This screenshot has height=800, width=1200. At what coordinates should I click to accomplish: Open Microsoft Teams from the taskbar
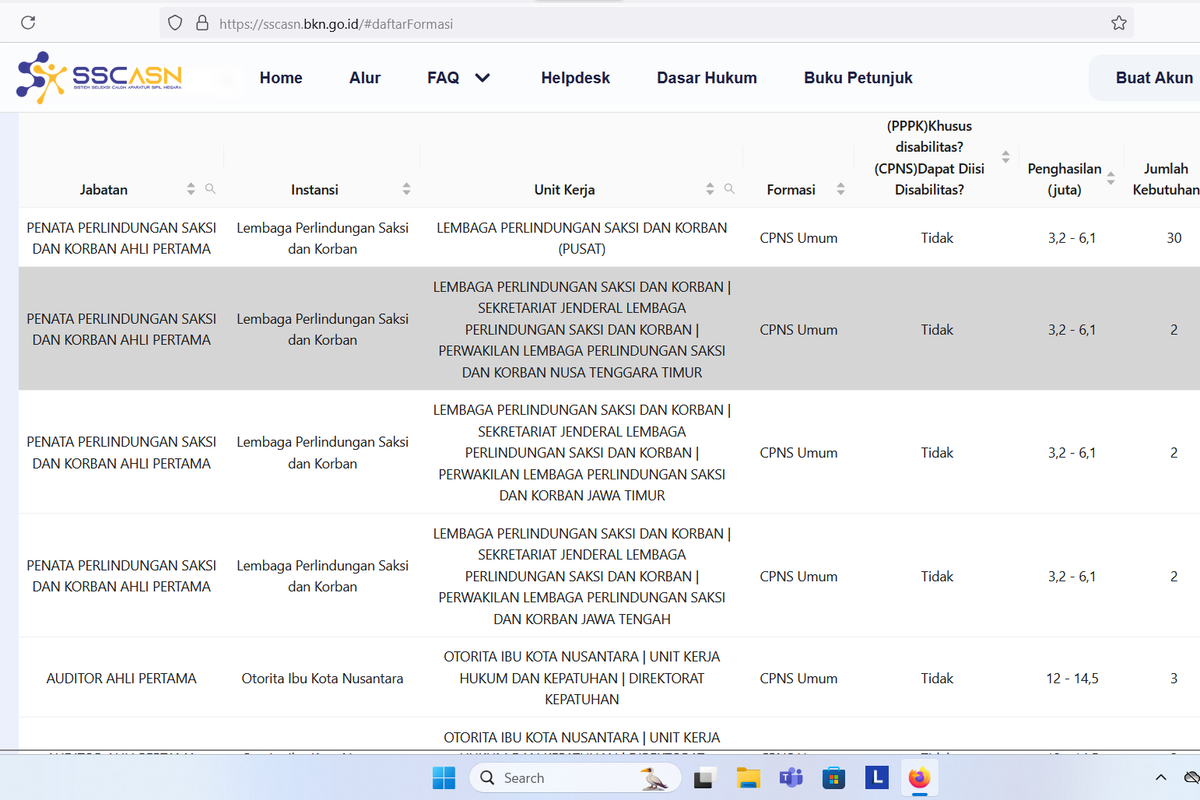point(791,777)
